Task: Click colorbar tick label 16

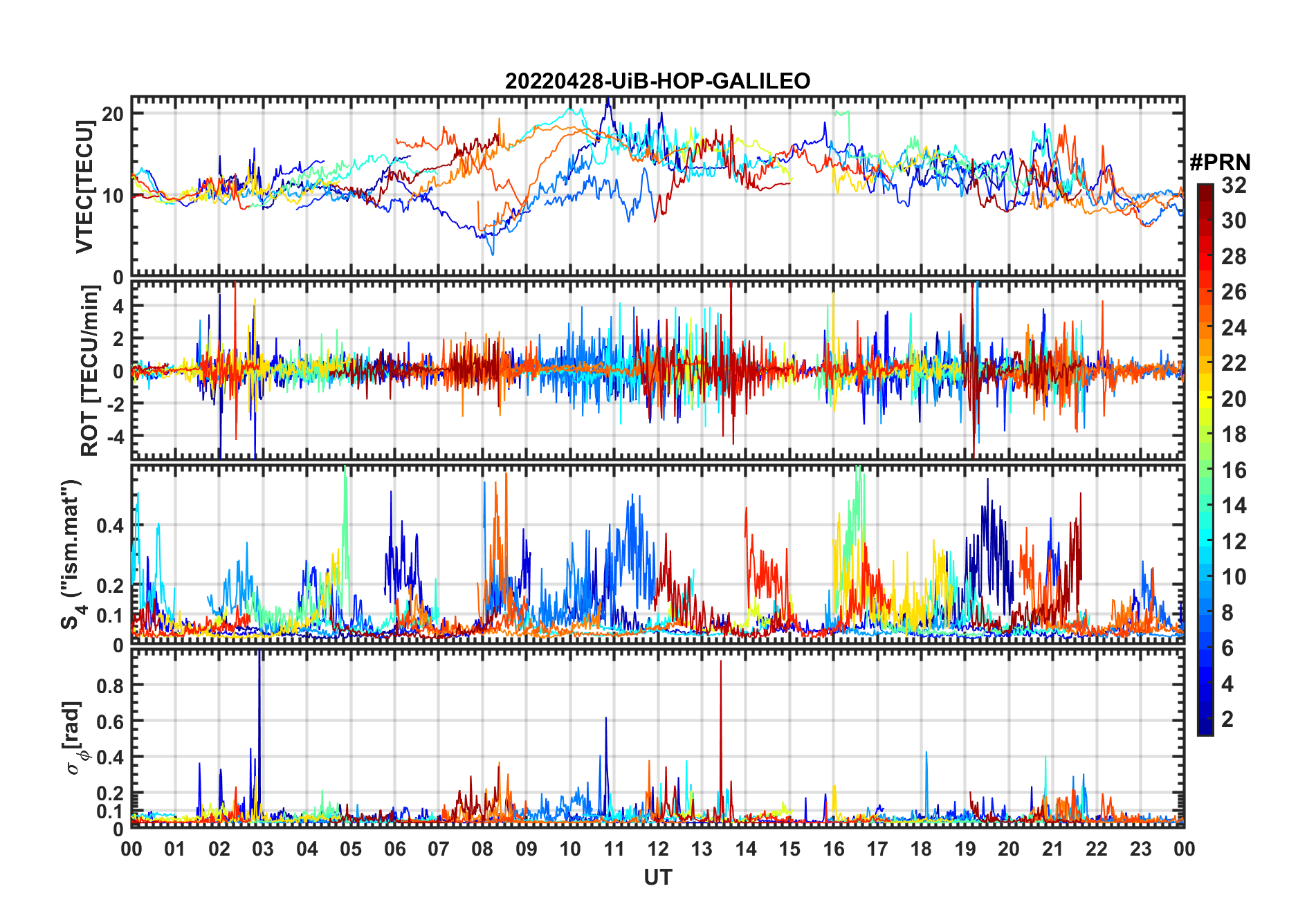Action: pyautogui.click(x=1234, y=470)
